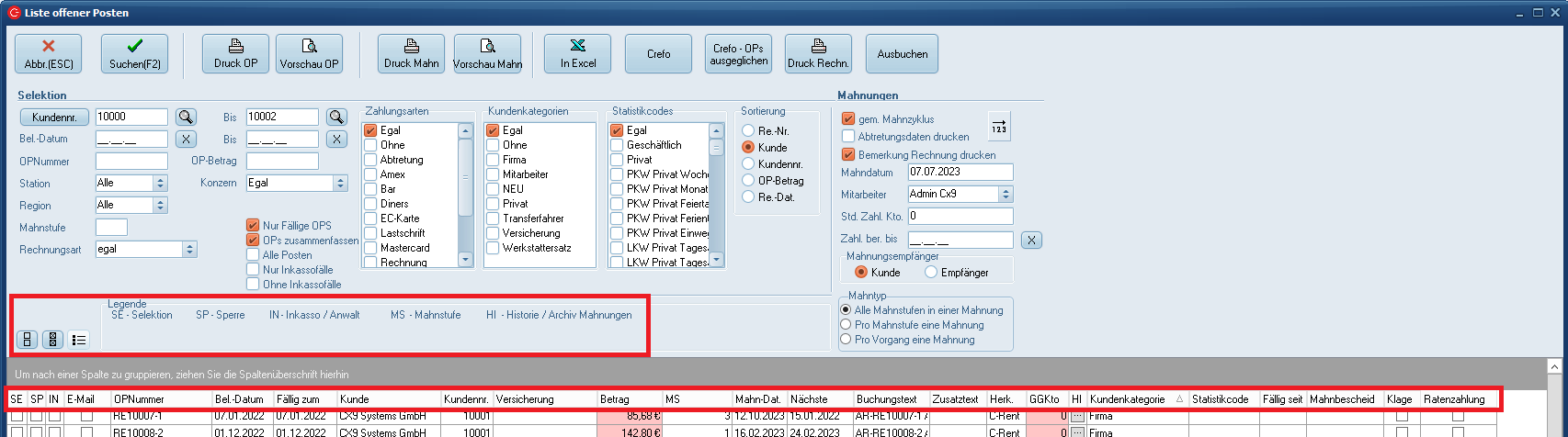Image resolution: width=1568 pixels, height=437 pixels.
Task: Open the Rechnungsart dropdown
Action: click(x=189, y=250)
